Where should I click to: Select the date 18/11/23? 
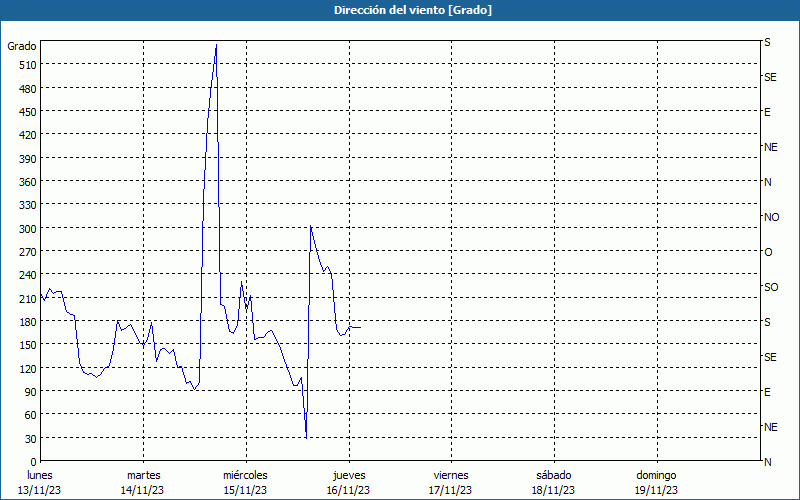click(554, 491)
